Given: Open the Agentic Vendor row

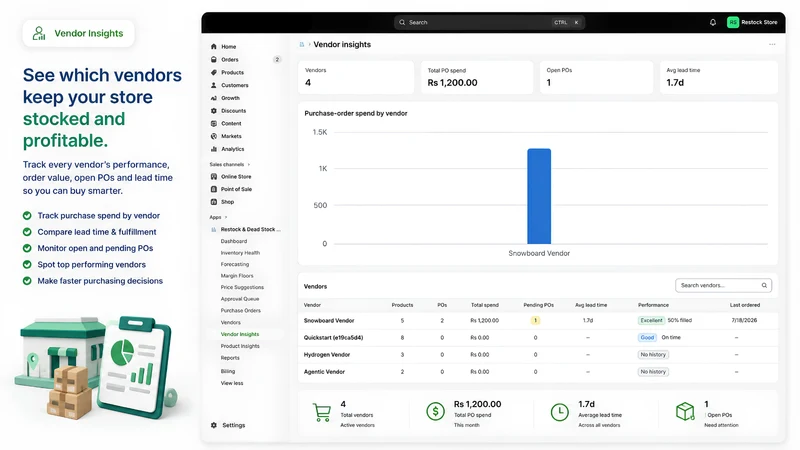Looking at the screenshot, I should [x=538, y=372].
